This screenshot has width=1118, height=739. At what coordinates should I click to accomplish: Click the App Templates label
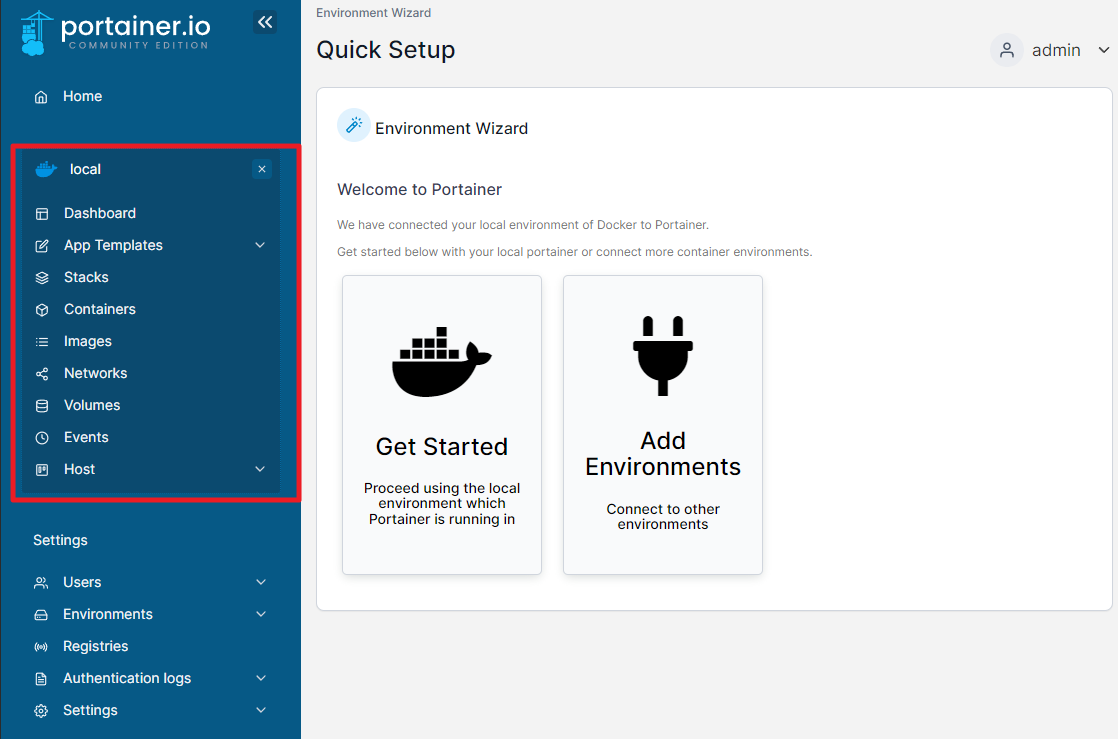click(x=113, y=245)
